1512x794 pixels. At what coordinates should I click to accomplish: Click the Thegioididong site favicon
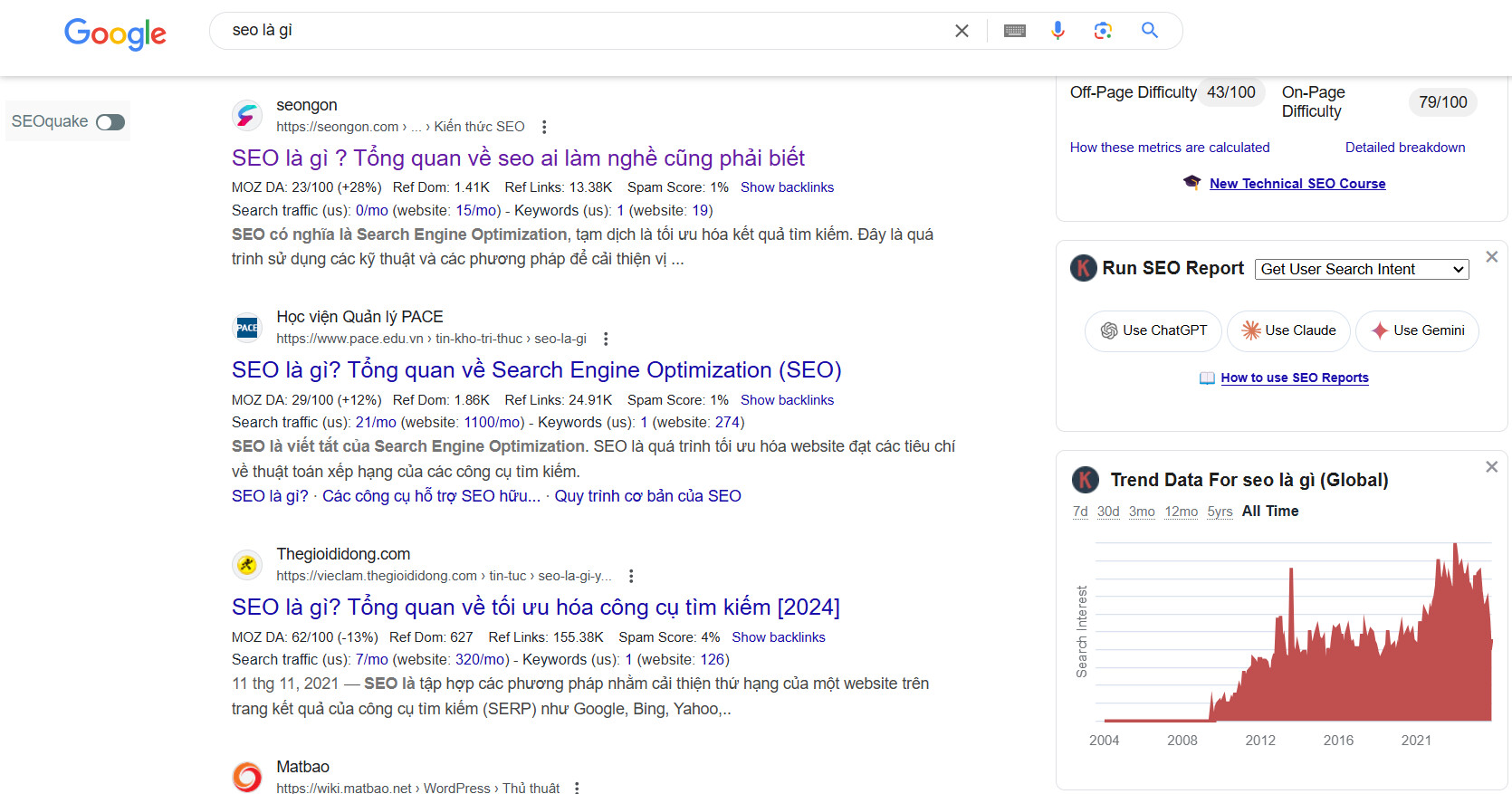pyautogui.click(x=247, y=565)
